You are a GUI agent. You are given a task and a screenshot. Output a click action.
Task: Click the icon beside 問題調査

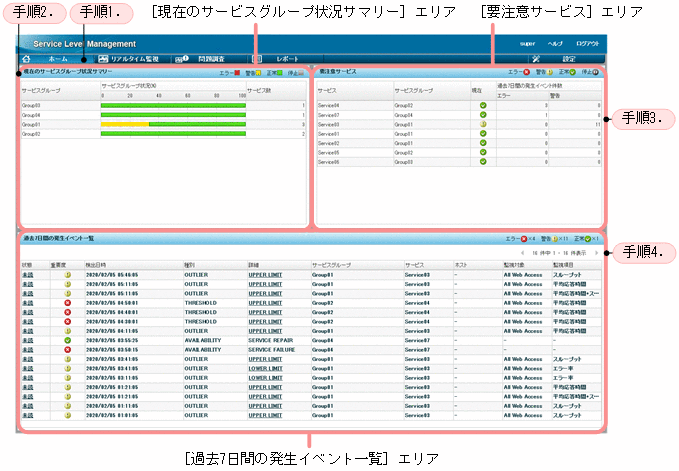[x=182, y=59]
